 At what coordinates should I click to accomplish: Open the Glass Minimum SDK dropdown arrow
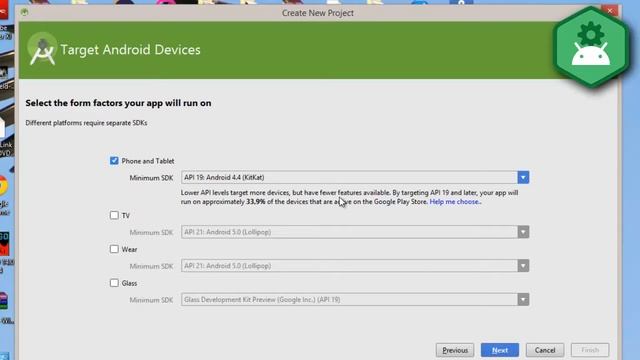[523, 300]
